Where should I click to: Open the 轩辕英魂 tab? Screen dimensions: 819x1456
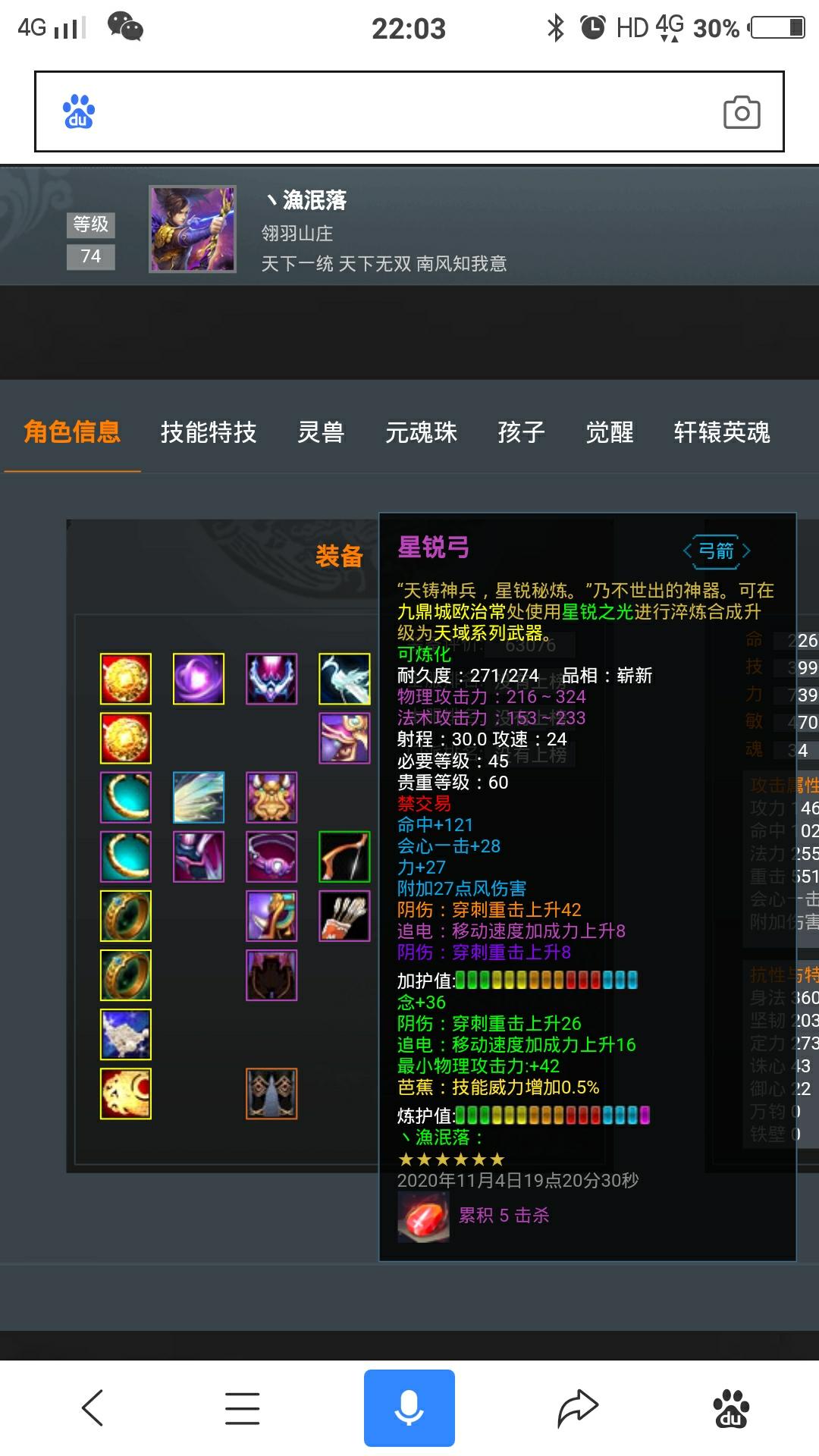coord(722,432)
